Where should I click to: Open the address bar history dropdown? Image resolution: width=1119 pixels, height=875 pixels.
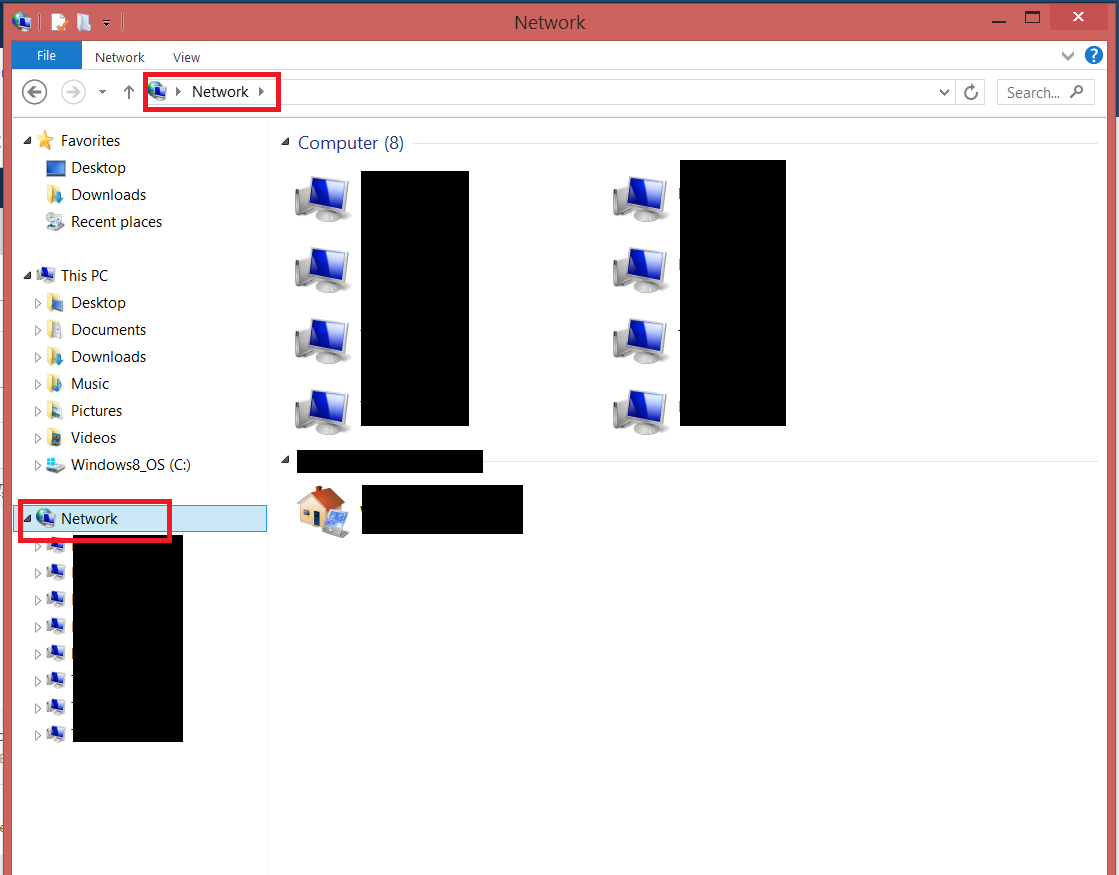[945, 92]
